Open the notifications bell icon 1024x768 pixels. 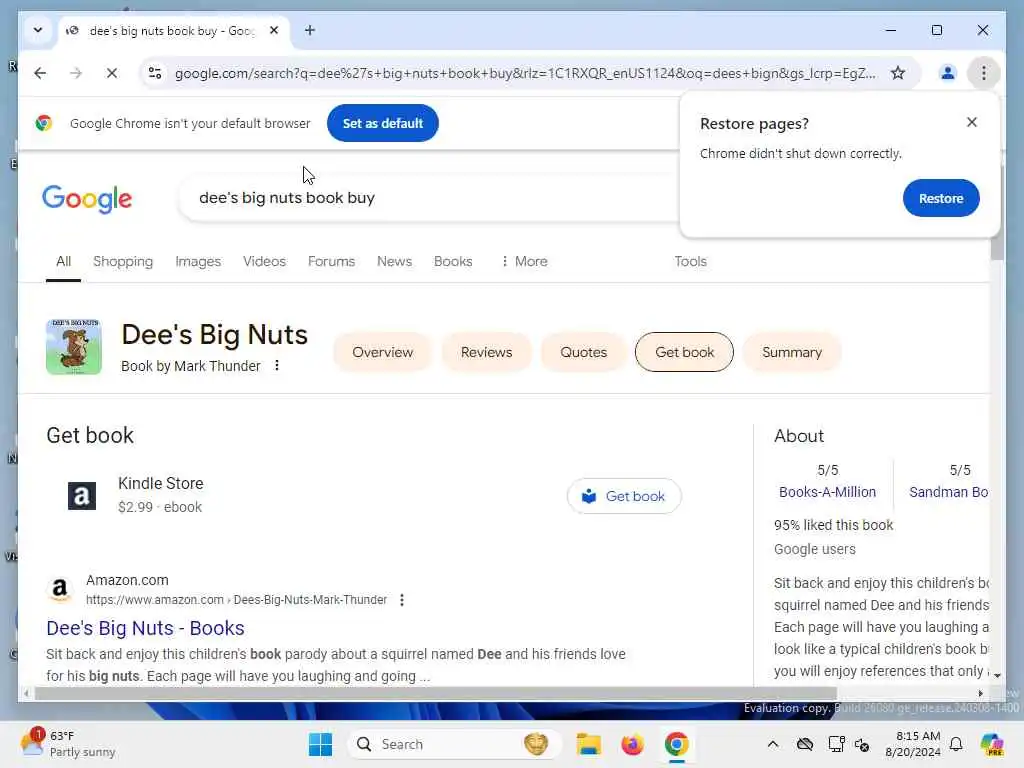(956, 744)
